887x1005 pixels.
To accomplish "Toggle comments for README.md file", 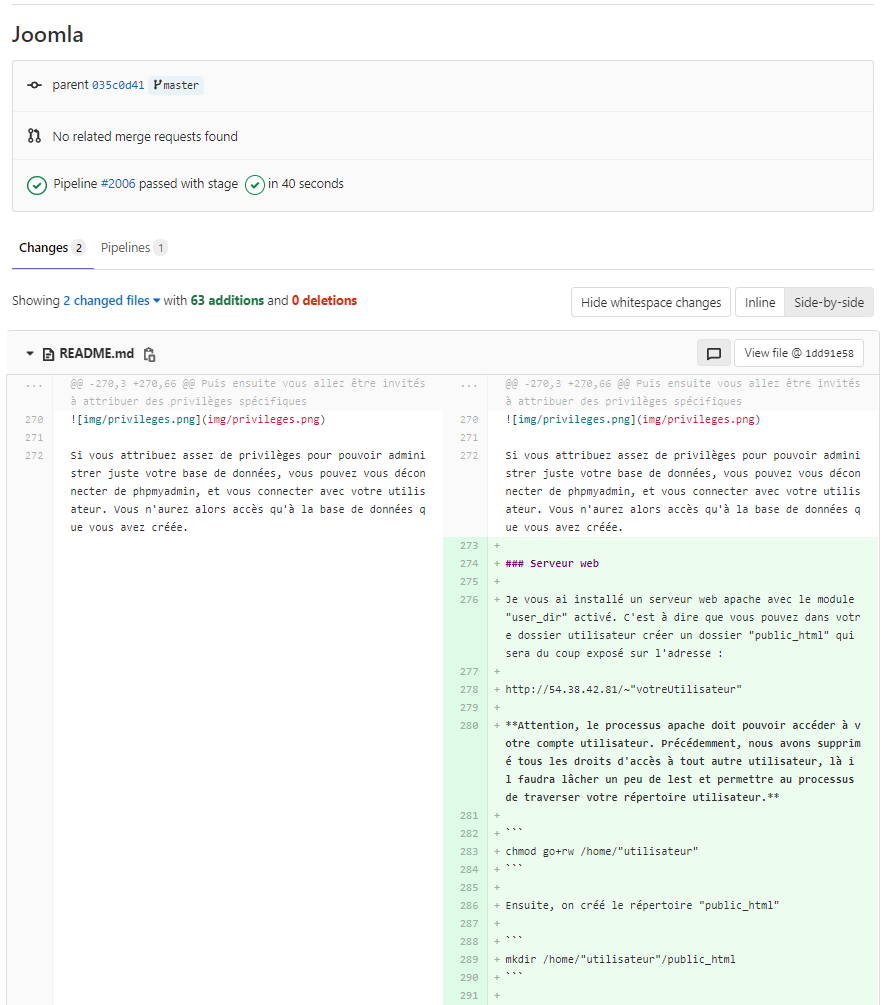I will click(713, 353).
